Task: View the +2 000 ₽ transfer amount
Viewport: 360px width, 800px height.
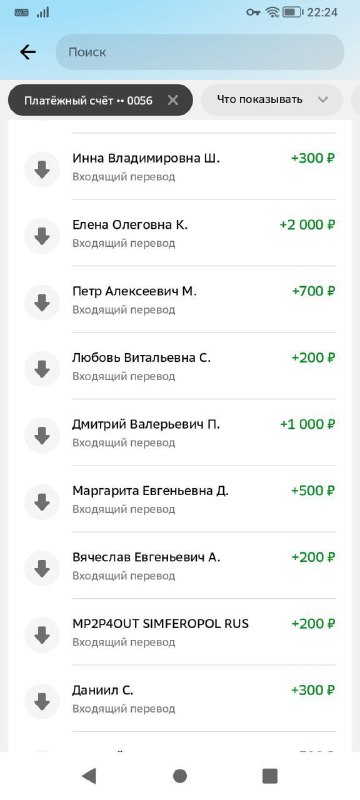Action: (x=307, y=224)
